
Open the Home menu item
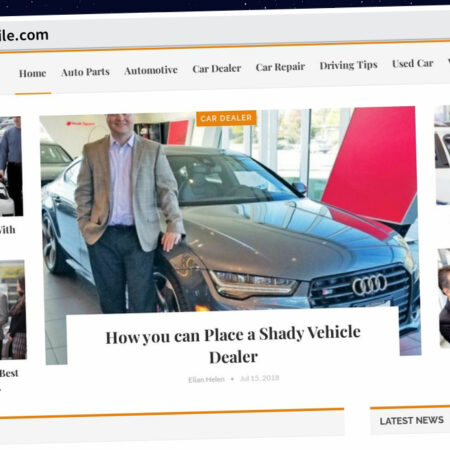pos(32,73)
